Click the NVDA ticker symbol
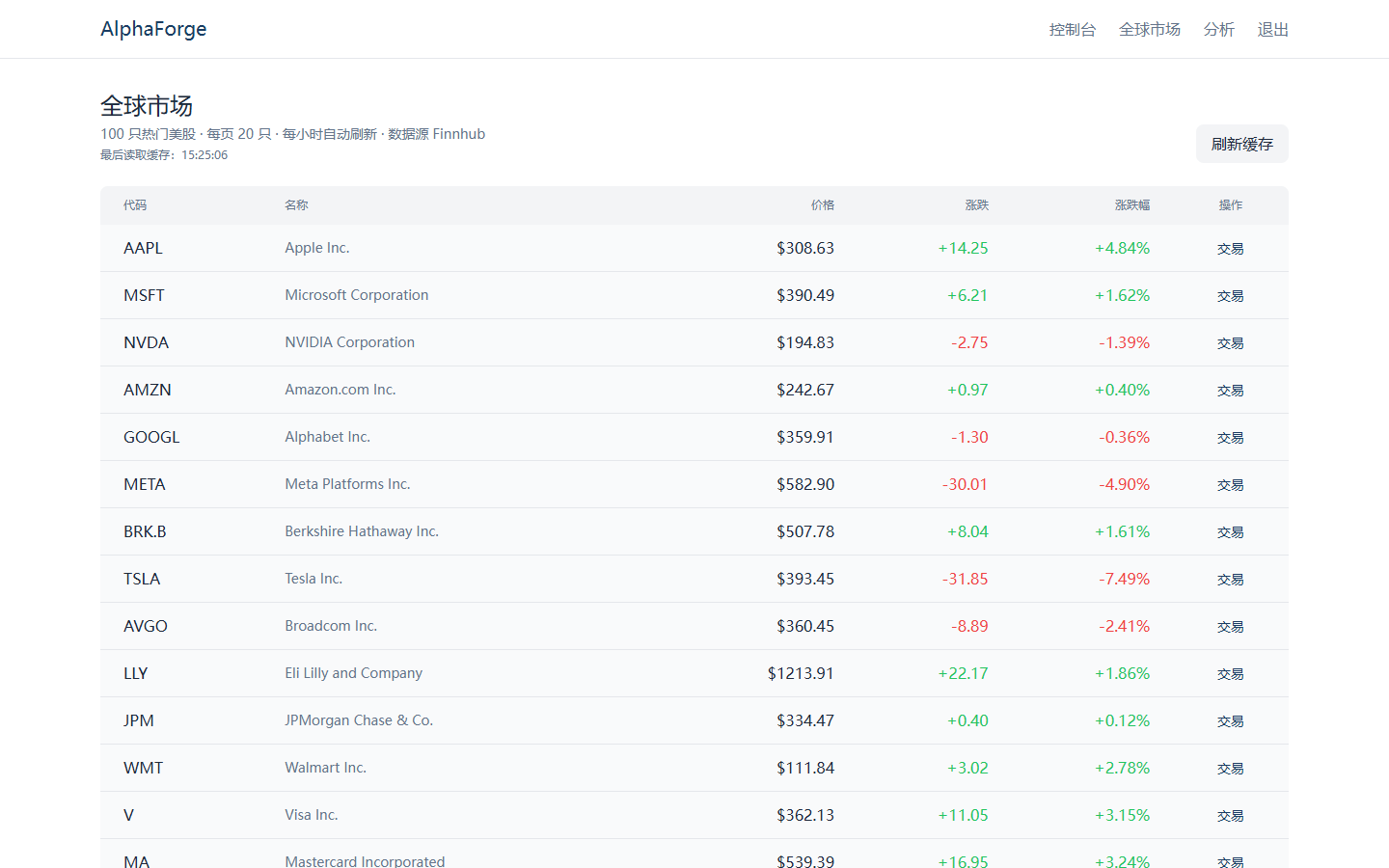The width and height of the screenshot is (1389, 868). point(146,342)
